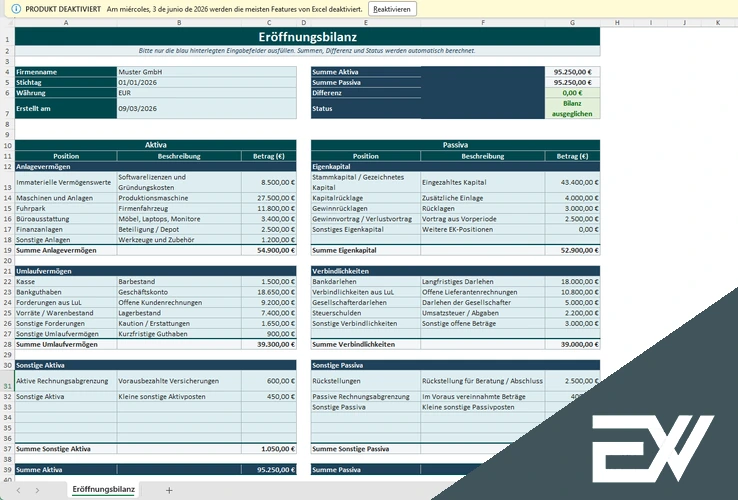Select the EUR currency cell

207,93
